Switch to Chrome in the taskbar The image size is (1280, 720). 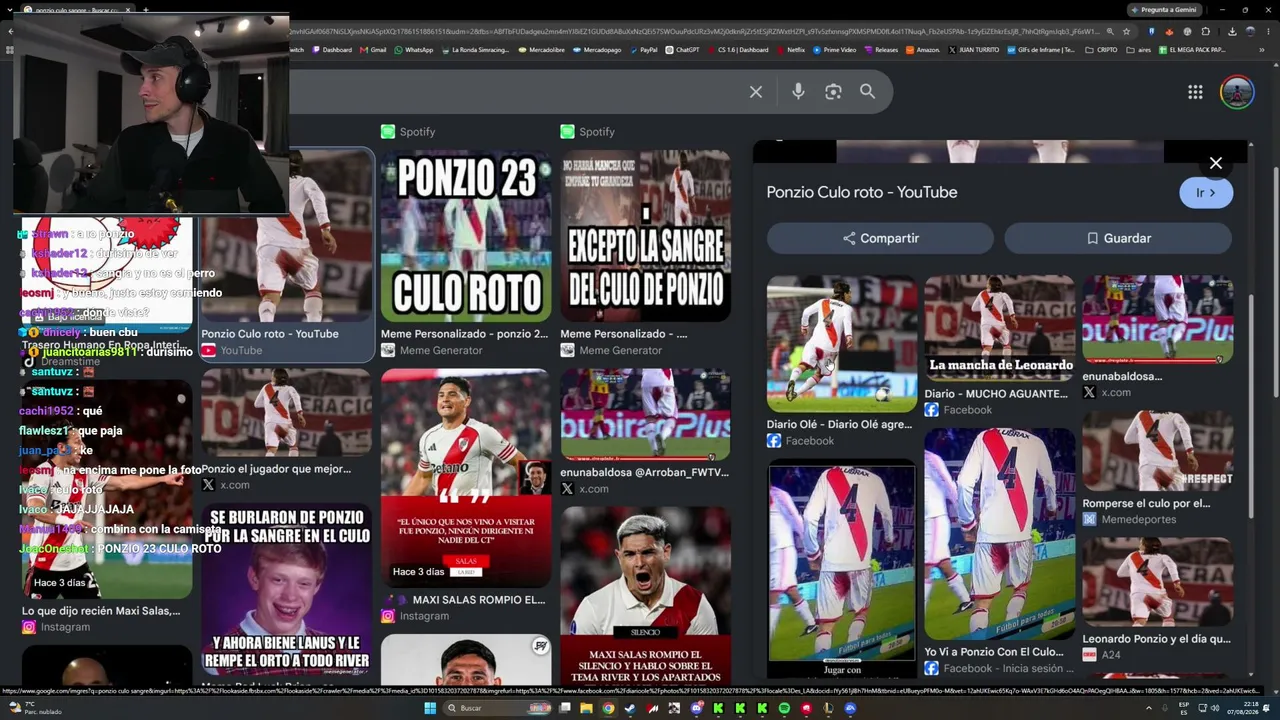click(608, 708)
